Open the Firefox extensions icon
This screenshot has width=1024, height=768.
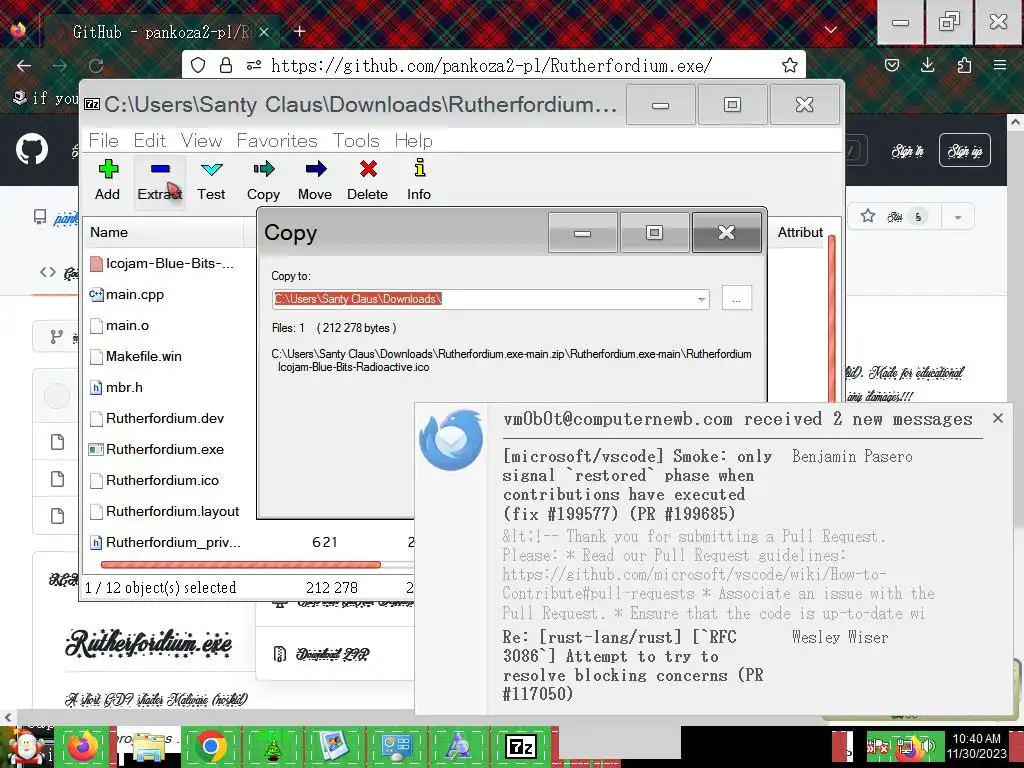(964, 65)
